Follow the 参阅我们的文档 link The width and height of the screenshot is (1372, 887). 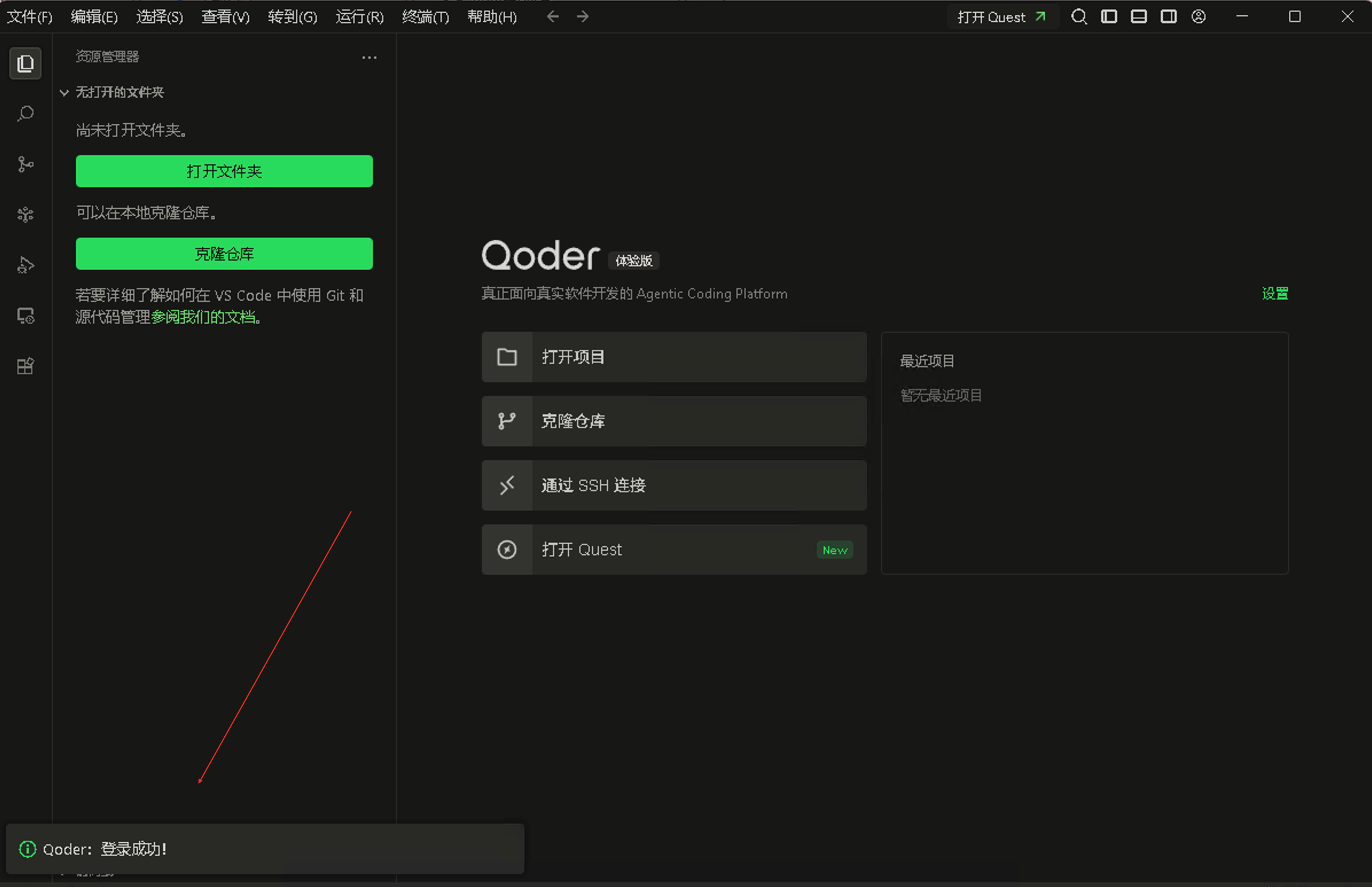202,317
